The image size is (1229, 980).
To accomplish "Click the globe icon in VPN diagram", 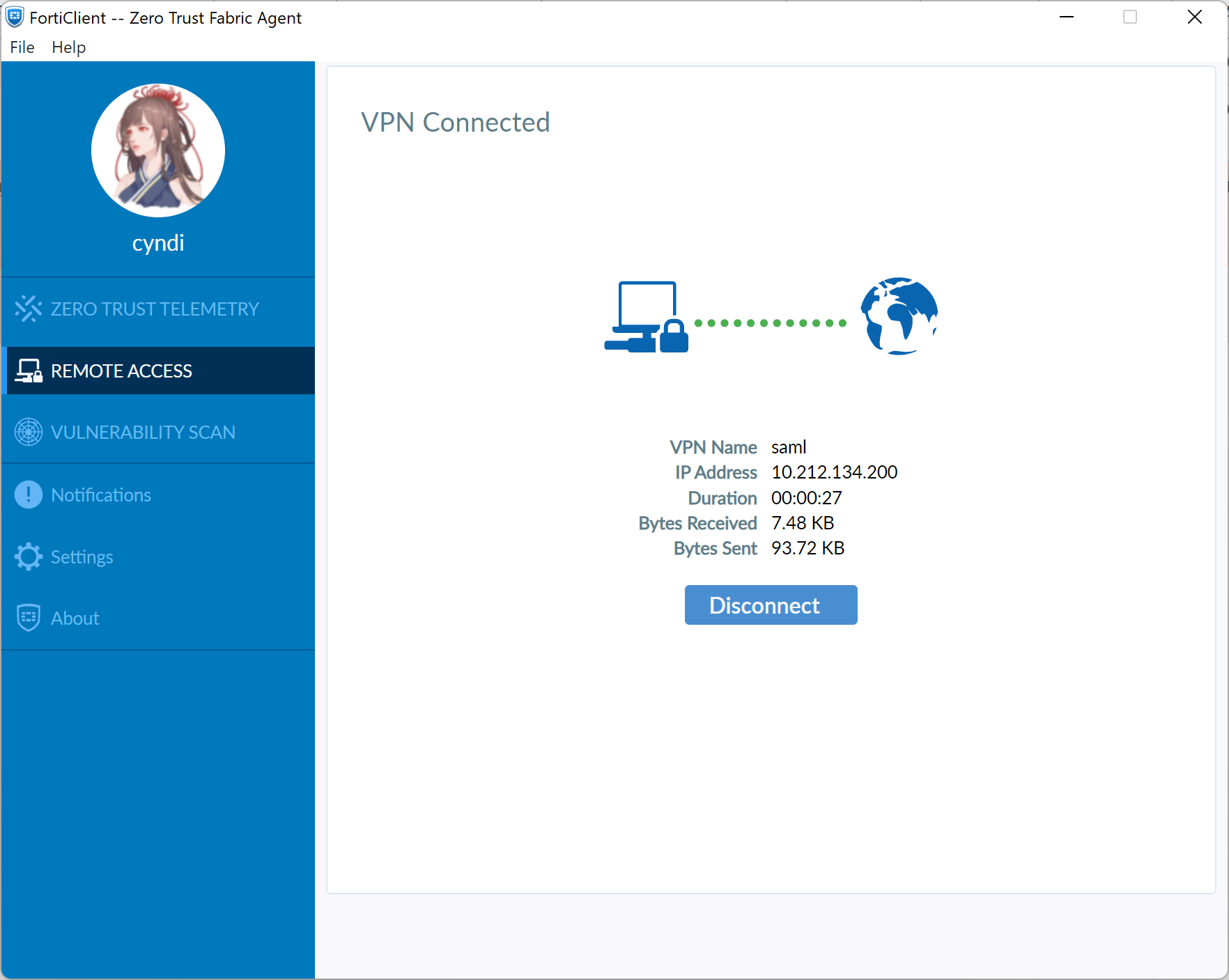I will [x=899, y=316].
